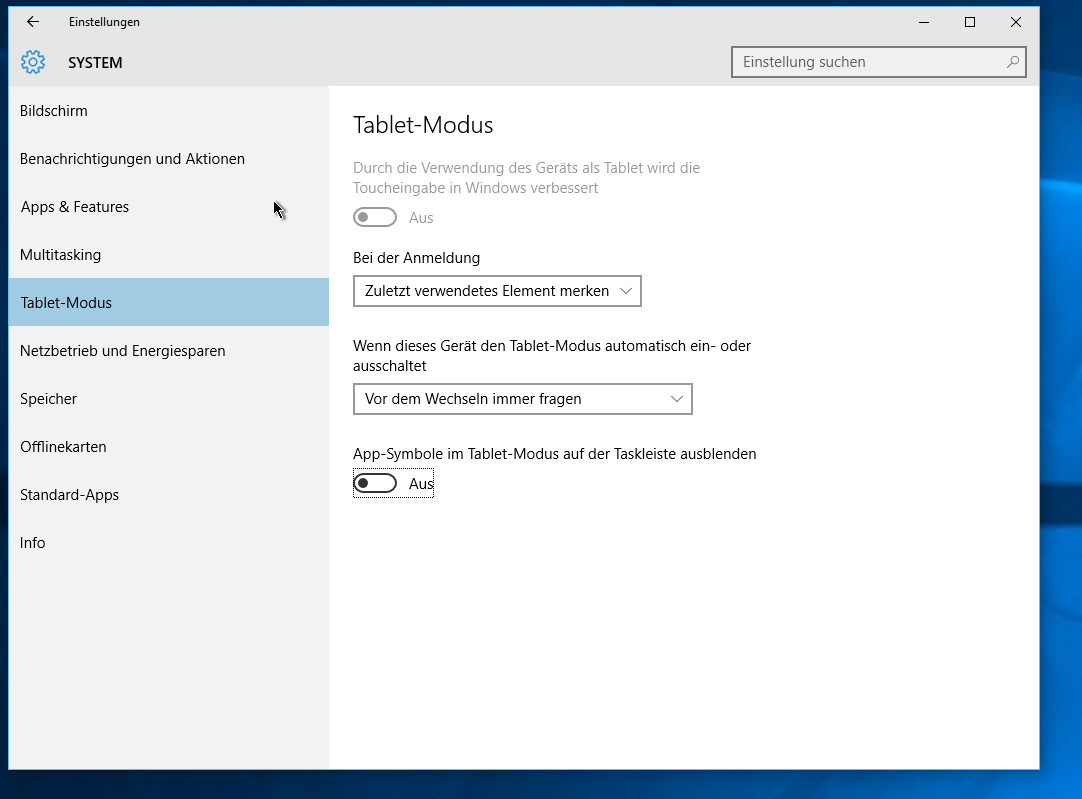This screenshot has width=1082, height=799.
Task: Toggle the Tablet mode touch input switch
Action: click(x=375, y=217)
